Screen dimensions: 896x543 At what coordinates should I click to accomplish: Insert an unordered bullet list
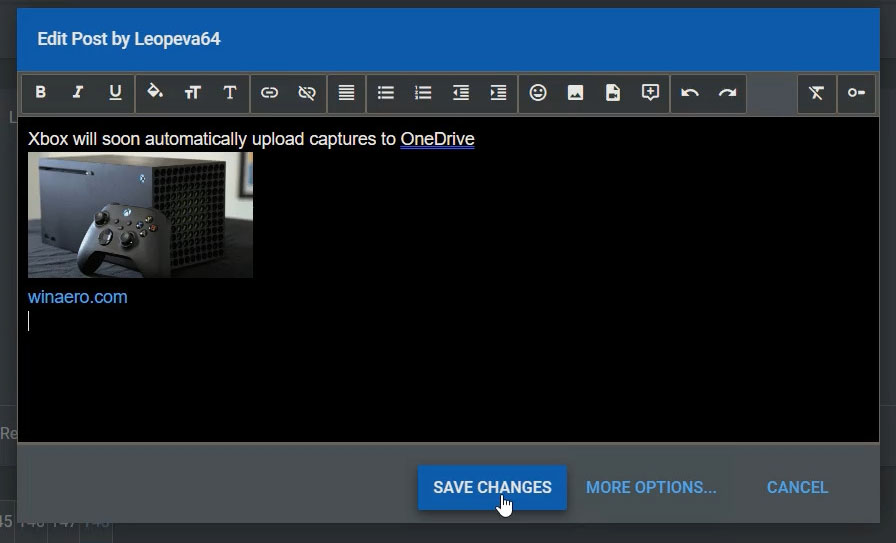pos(386,93)
